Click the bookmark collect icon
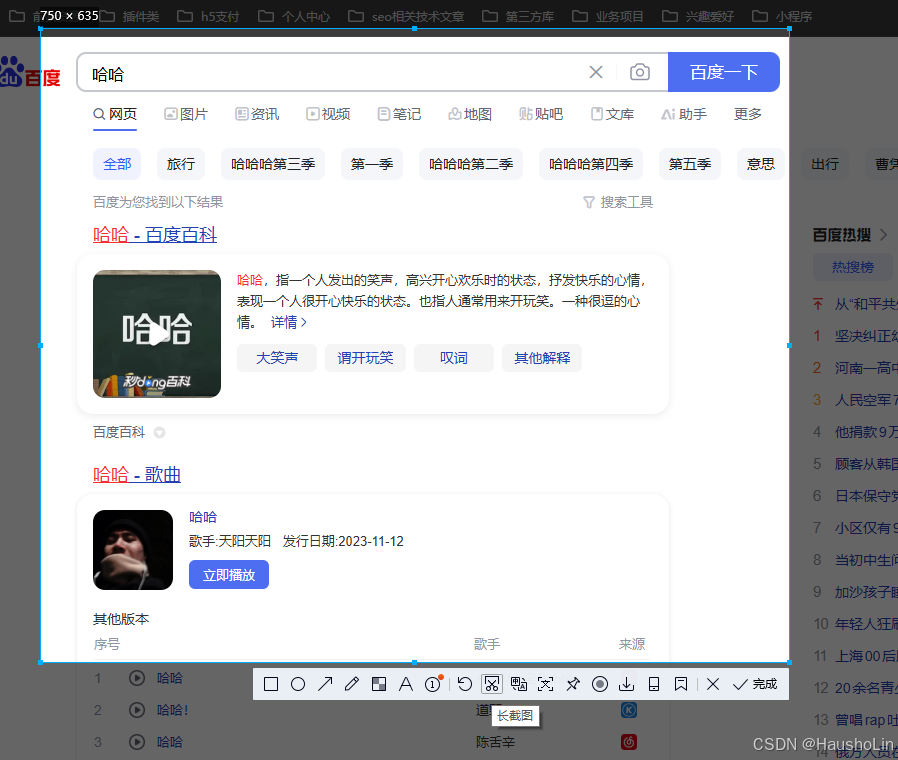 coord(680,684)
